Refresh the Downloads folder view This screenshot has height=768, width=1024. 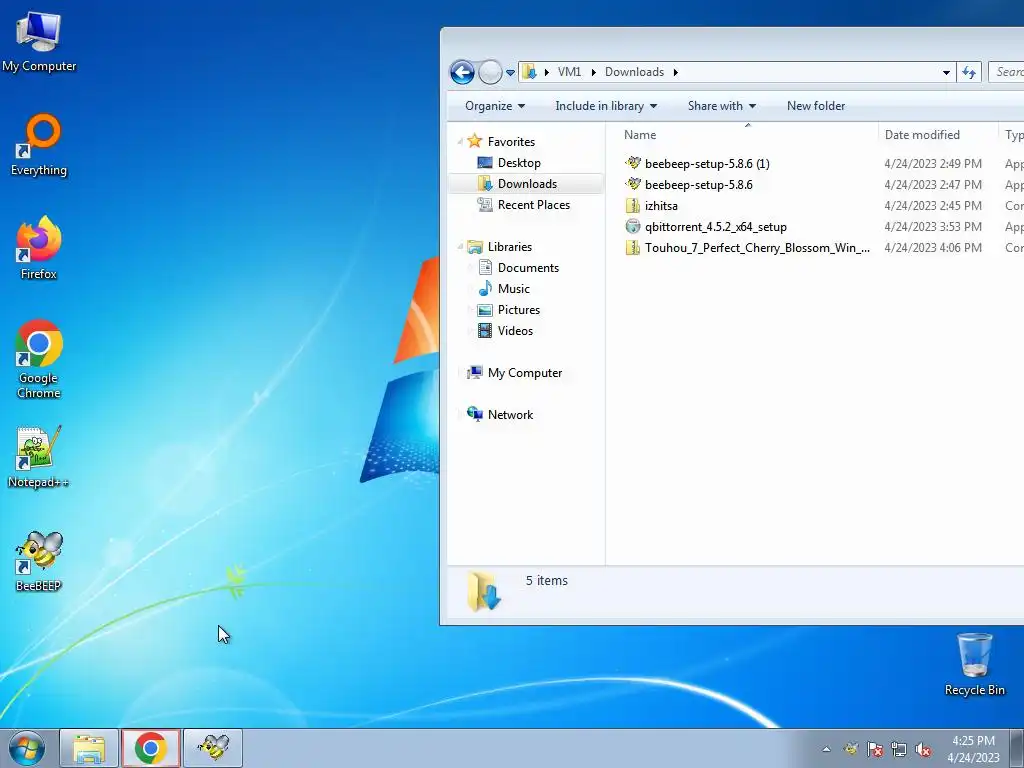pyautogui.click(x=969, y=72)
